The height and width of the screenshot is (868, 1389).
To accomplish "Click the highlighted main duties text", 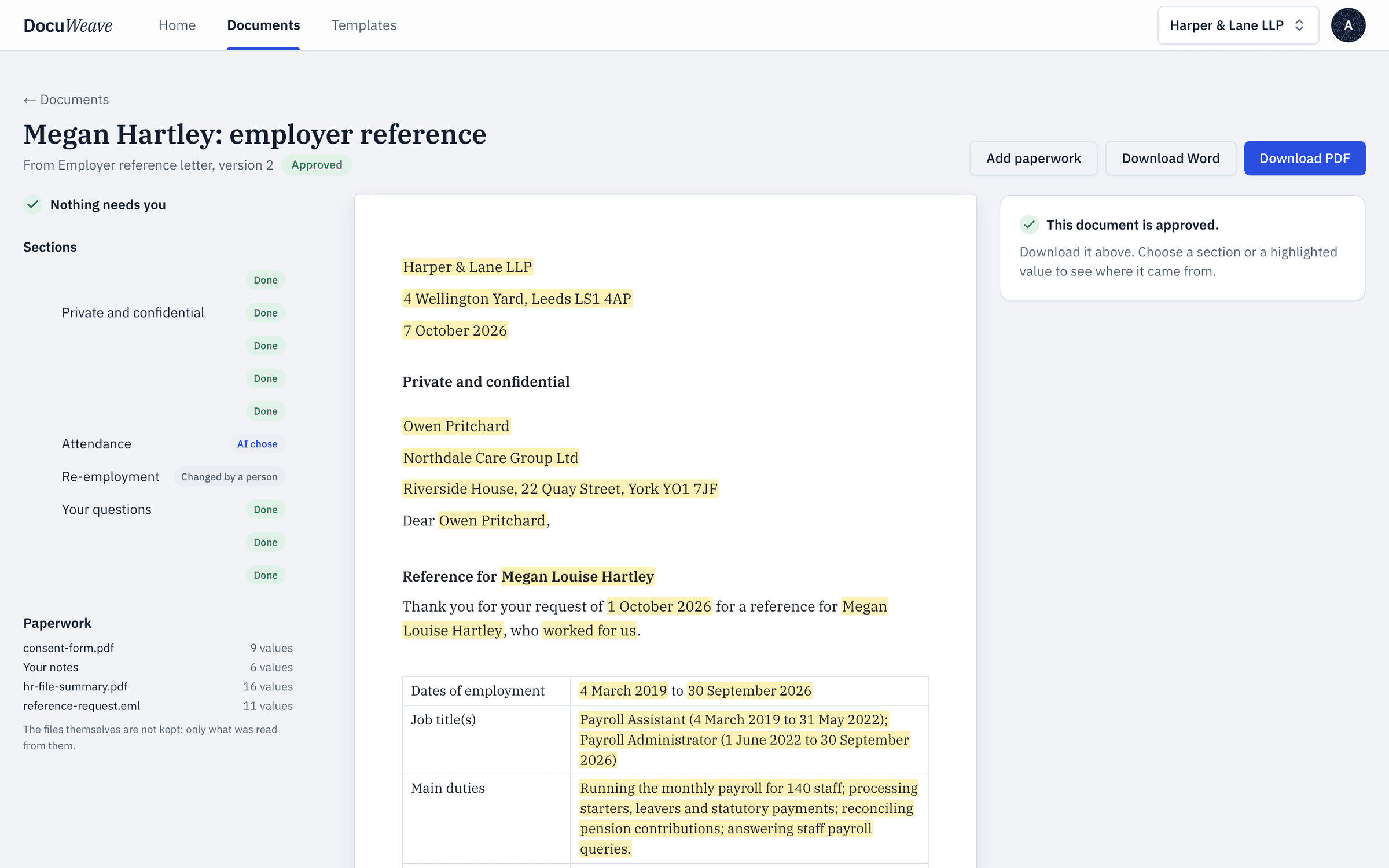I will 749,819.
